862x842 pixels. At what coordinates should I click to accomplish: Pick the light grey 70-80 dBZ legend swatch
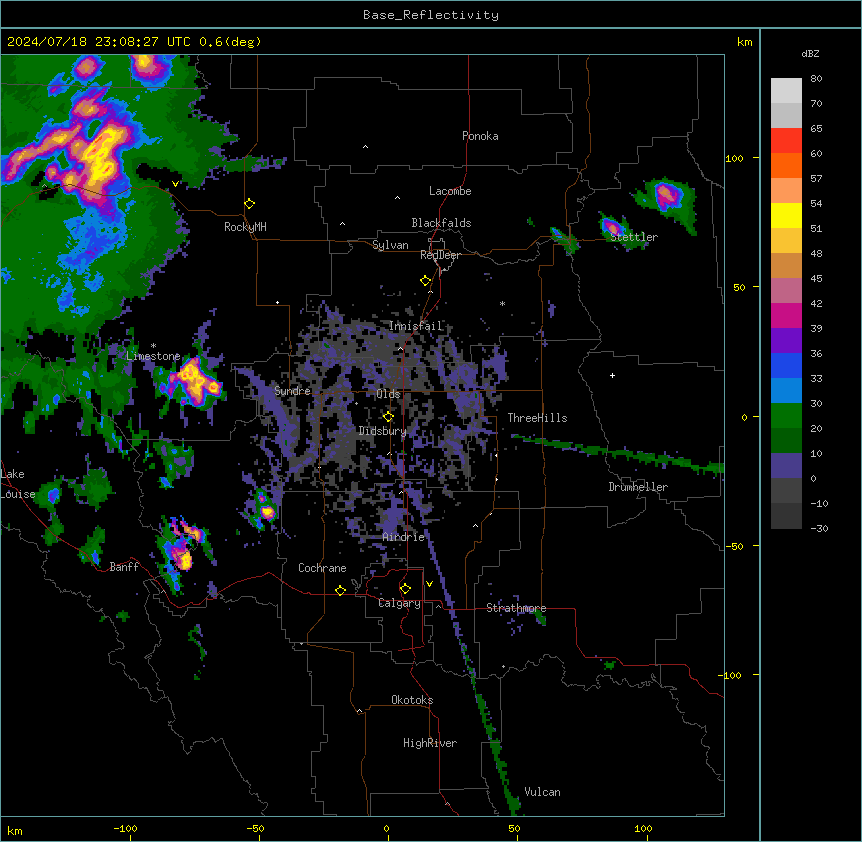point(786,91)
